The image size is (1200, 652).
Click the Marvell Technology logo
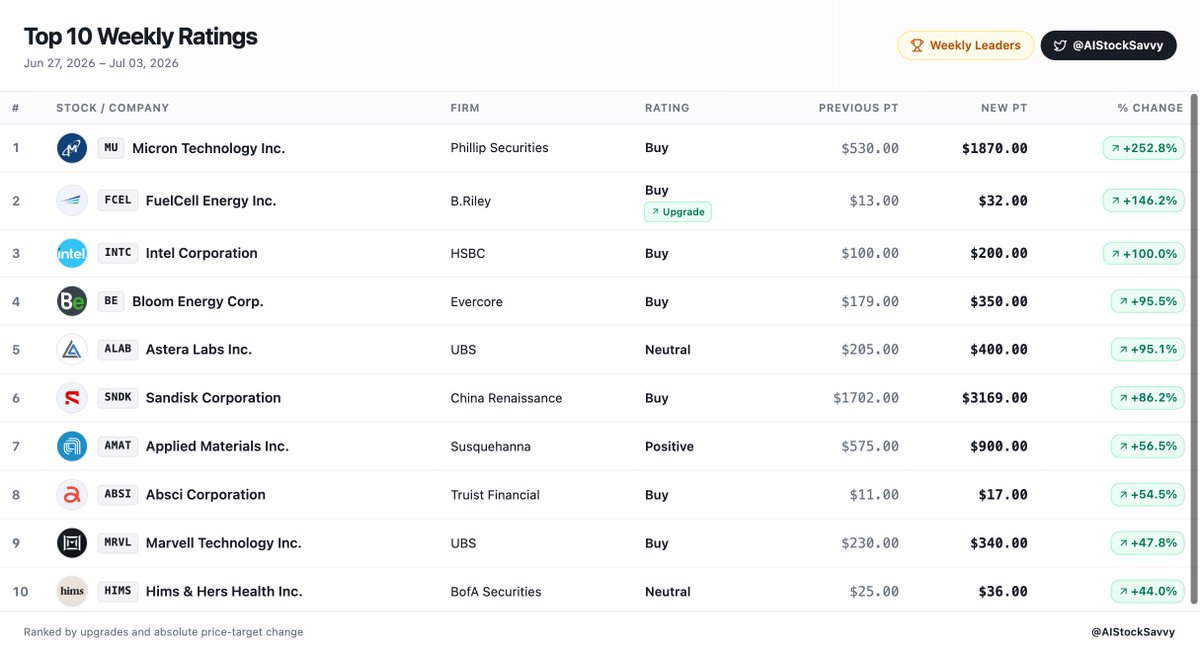(72, 543)
